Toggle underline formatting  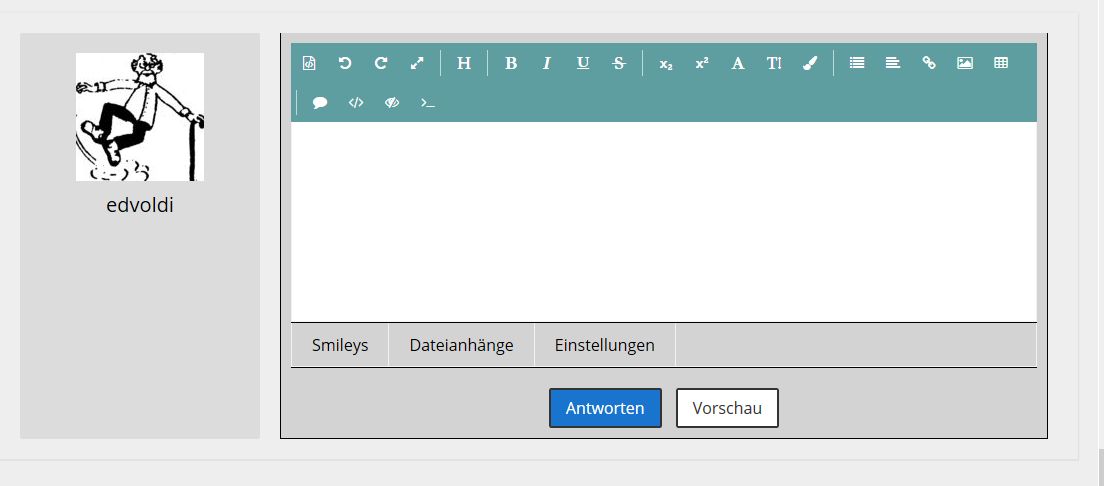pos(583,63)
